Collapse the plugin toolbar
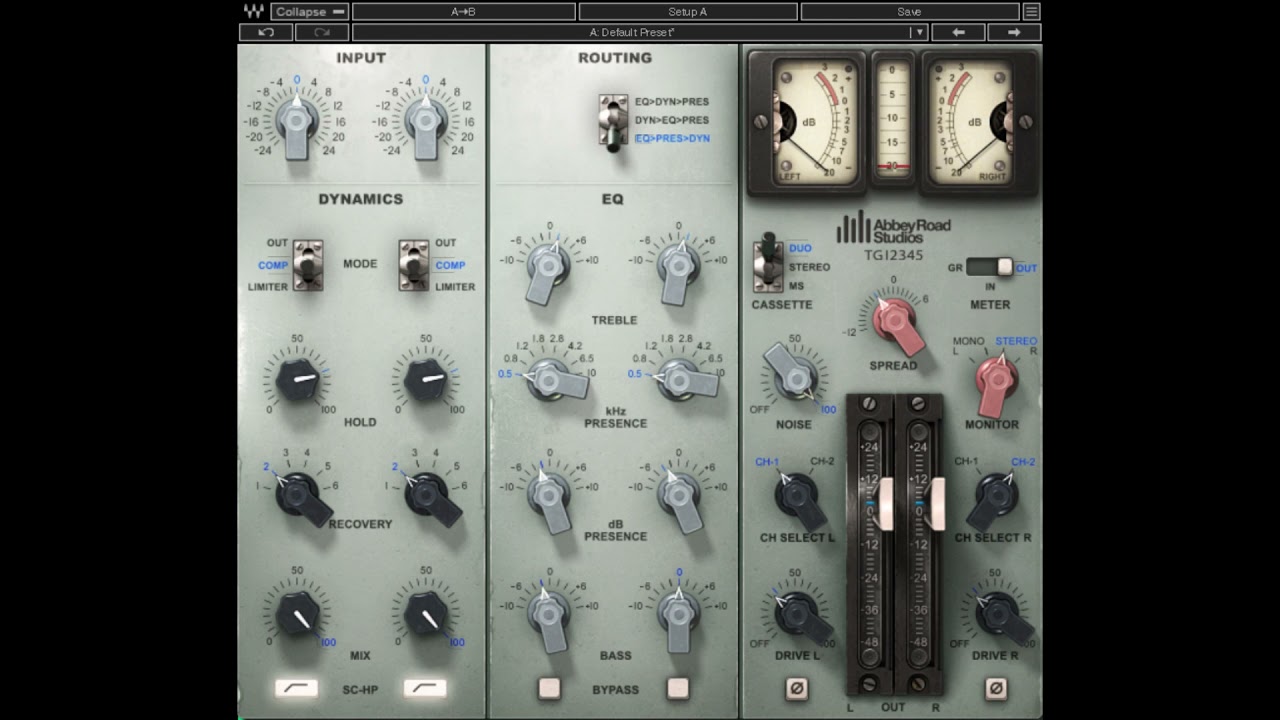 point(310,12)
